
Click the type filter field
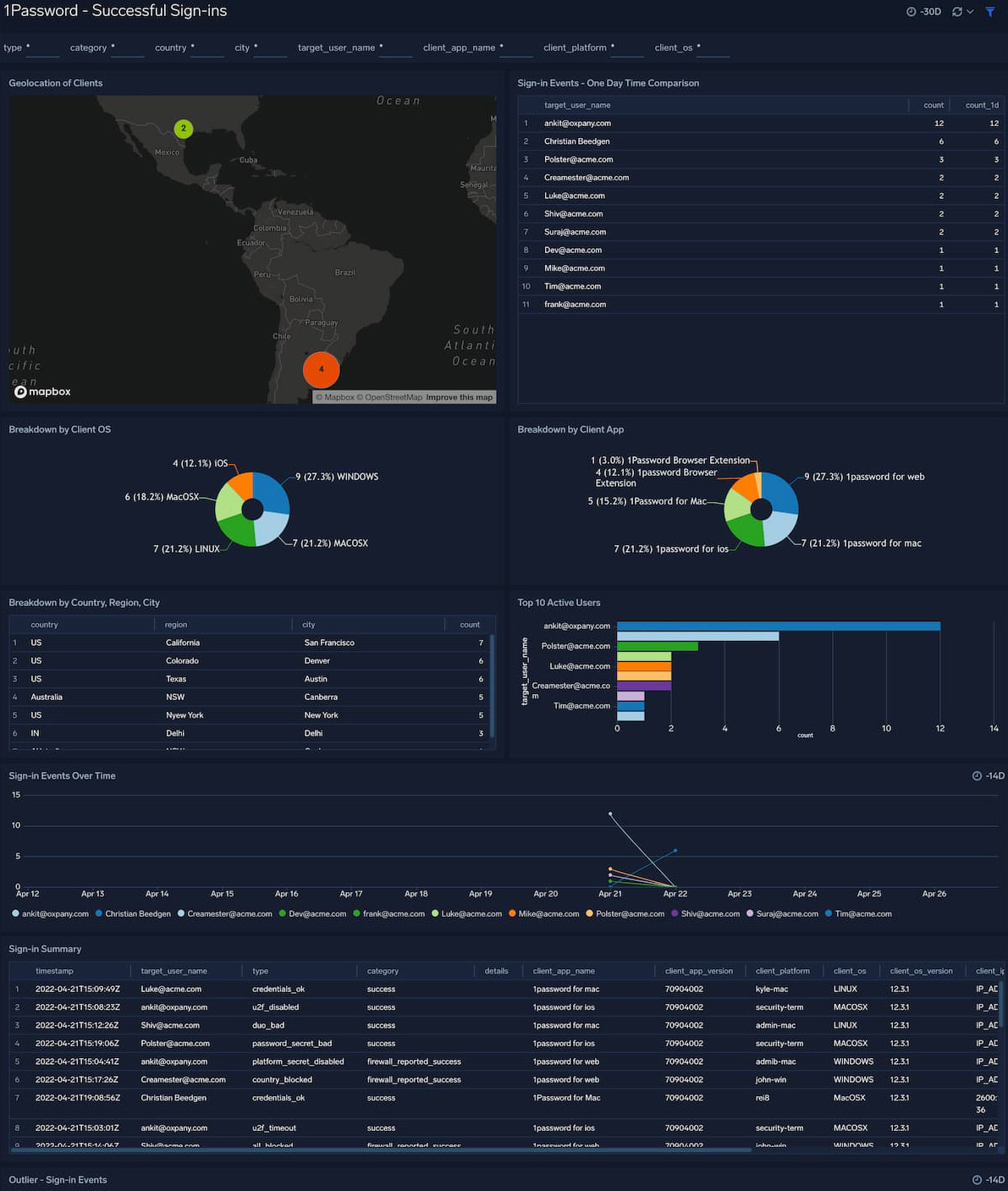click(42, 48)
